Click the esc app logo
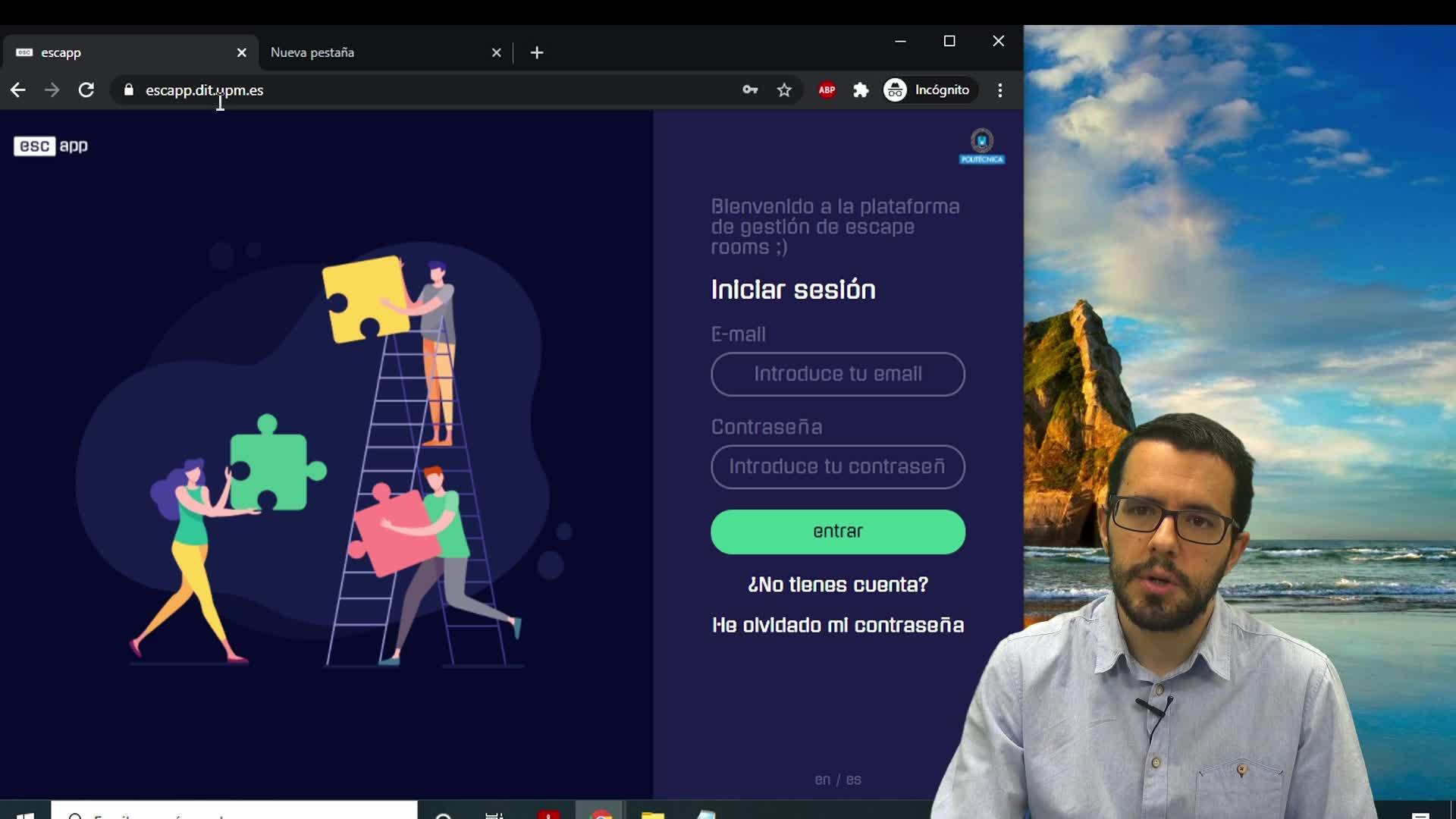 pos(51,146)
